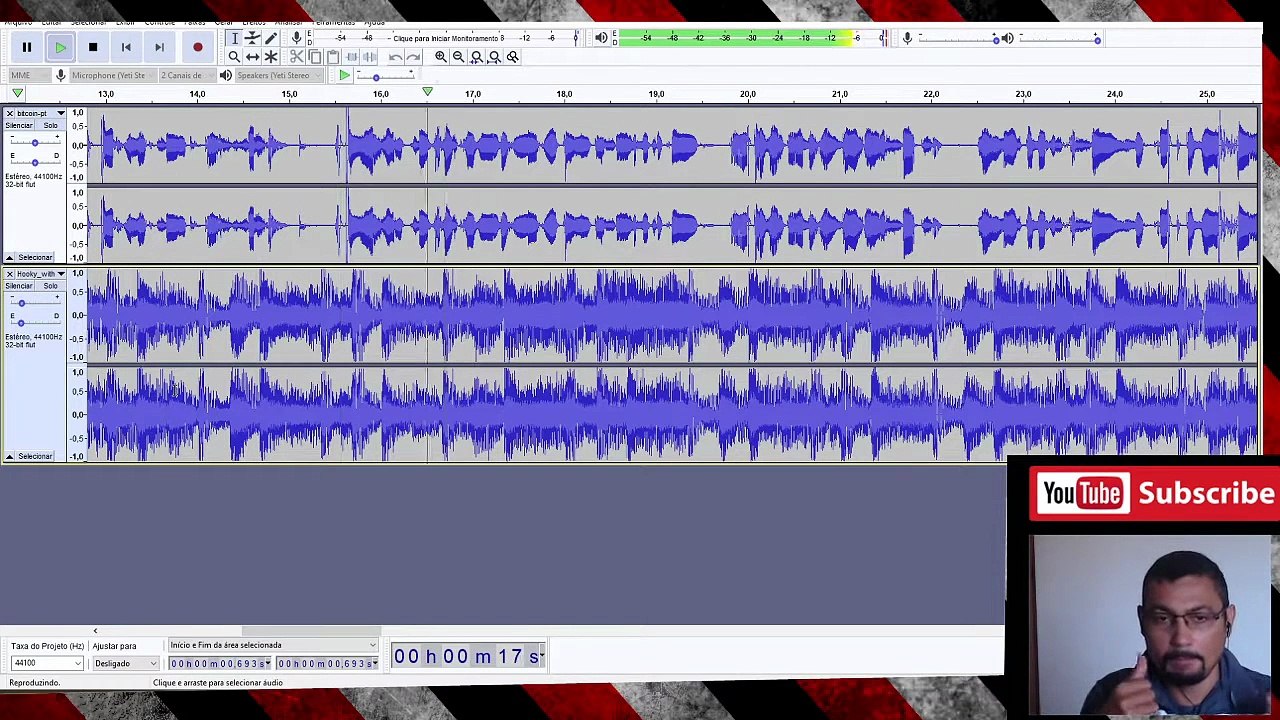Mute the Hooky_with track with Silenciar
1280x720 pixels.
click(19, 286)
